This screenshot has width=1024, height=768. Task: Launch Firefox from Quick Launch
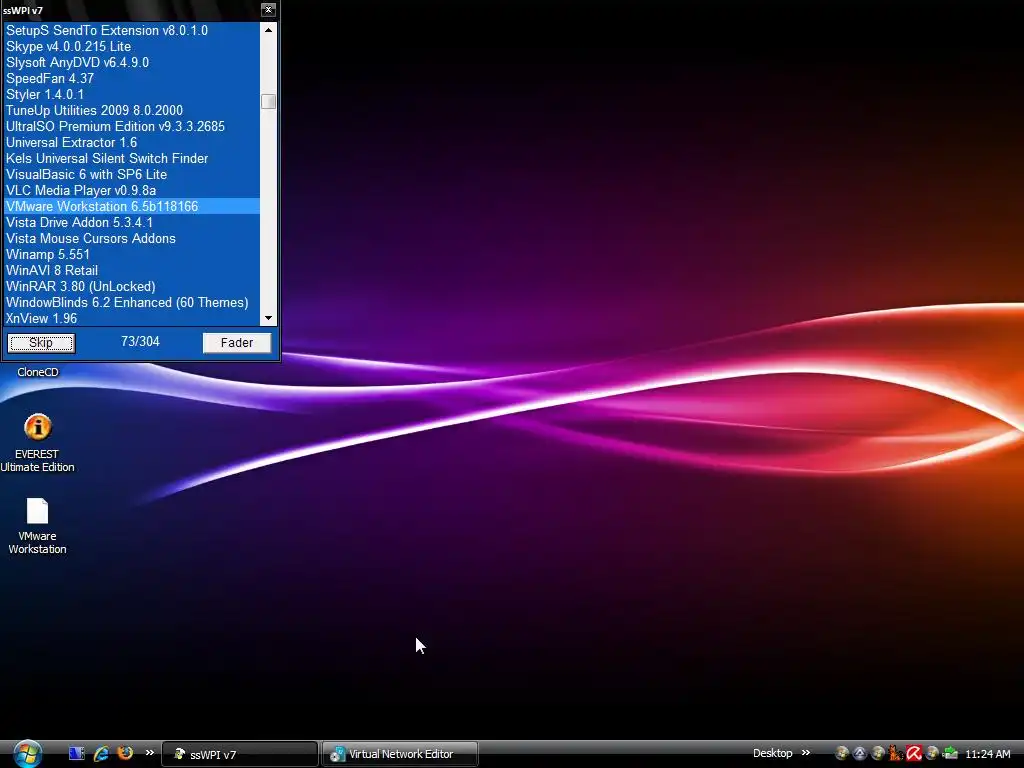pyautogui.click(x=125, y=753)
